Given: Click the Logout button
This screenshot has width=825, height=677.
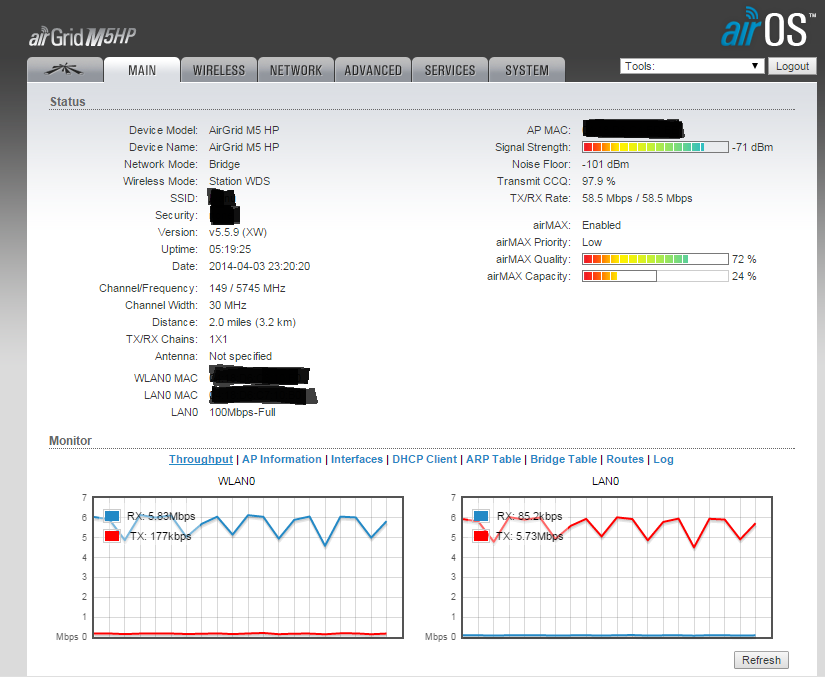Looking at the screenshot, I should (792, 66).
